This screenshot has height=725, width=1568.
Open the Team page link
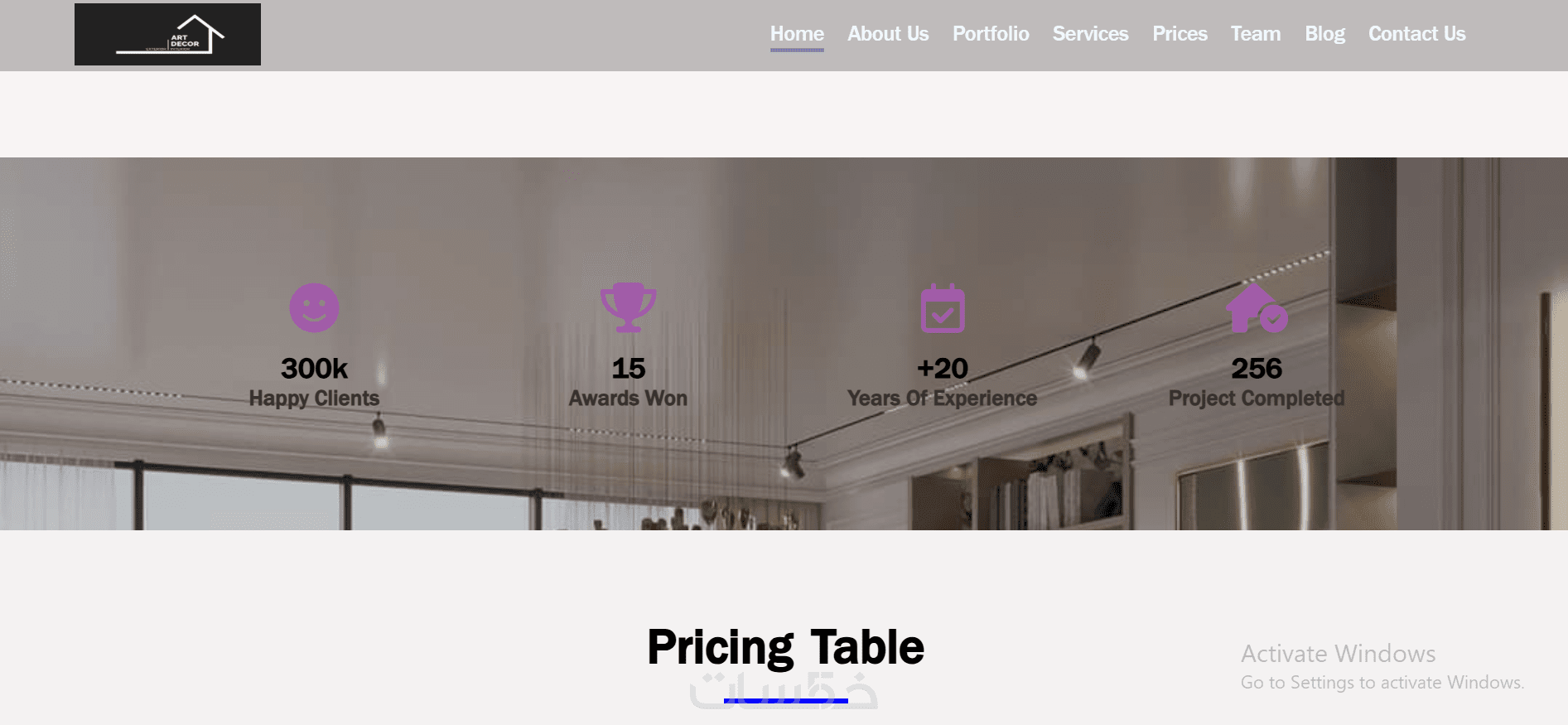[x=1256, y=34]
